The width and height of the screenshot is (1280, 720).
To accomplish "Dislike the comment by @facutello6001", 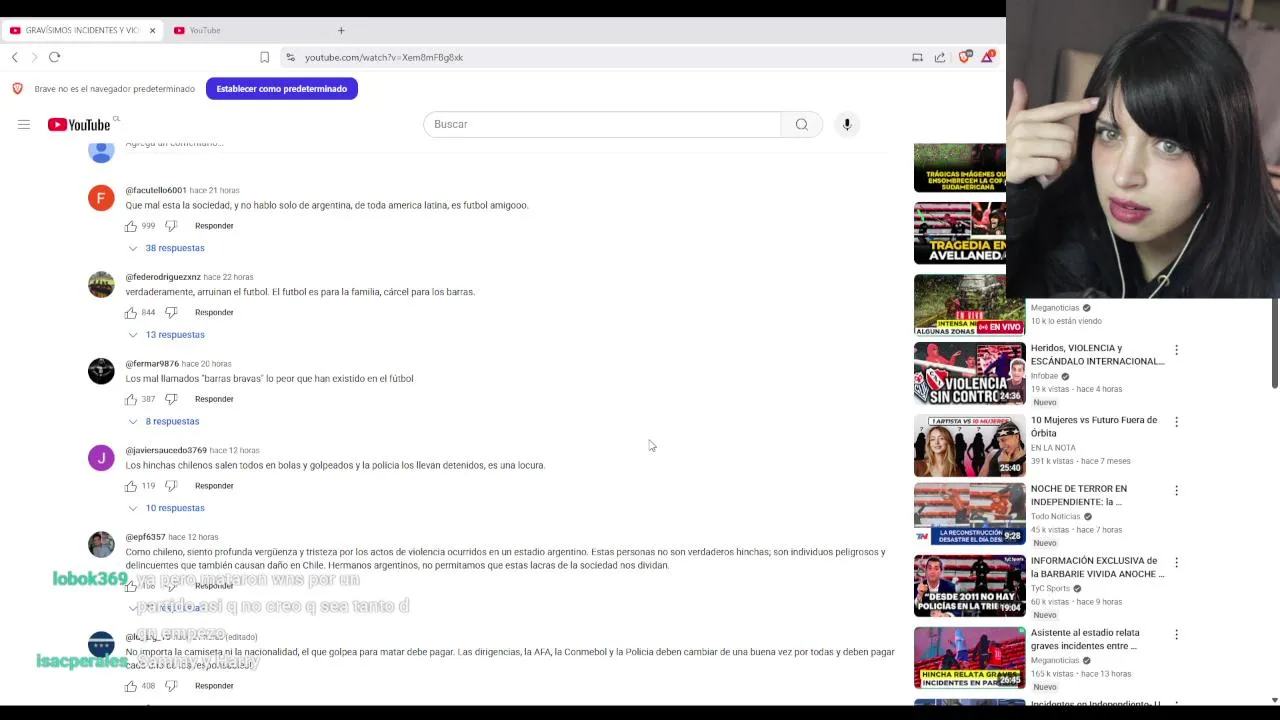I will pos(171,226).
